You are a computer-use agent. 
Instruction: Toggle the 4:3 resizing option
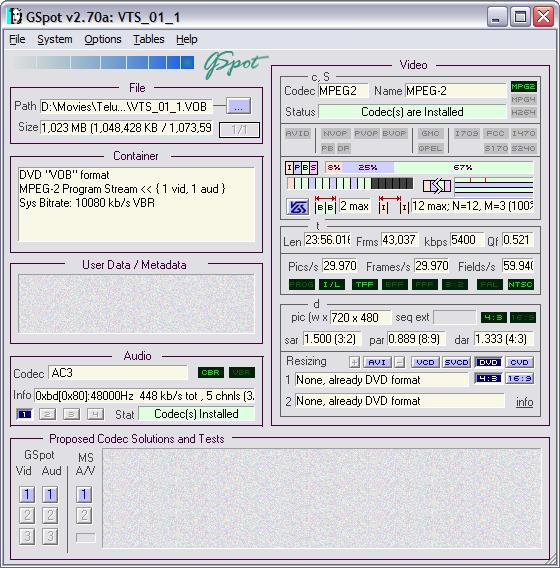(488, 379)
